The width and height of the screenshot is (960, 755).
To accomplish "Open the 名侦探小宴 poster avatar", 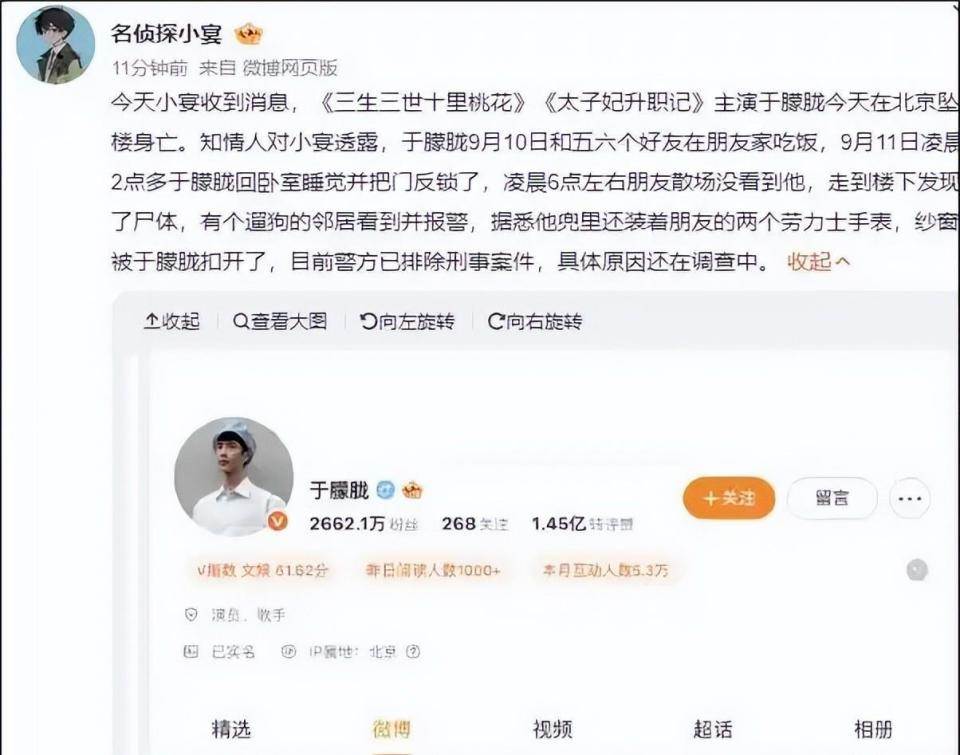I will click(56, 45).
